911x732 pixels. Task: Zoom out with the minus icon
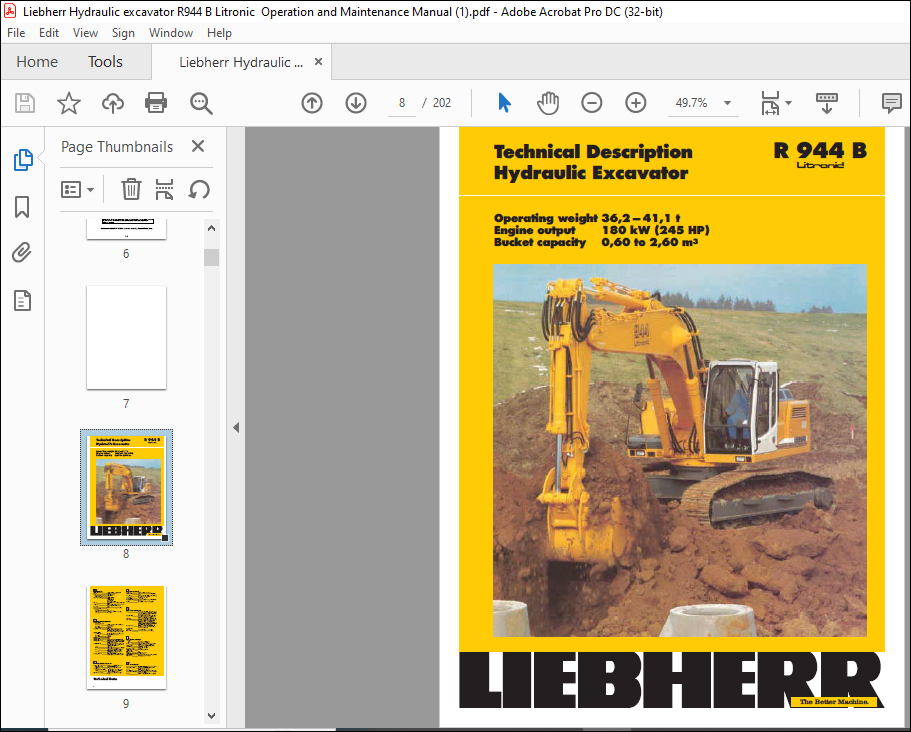(591, 103)
